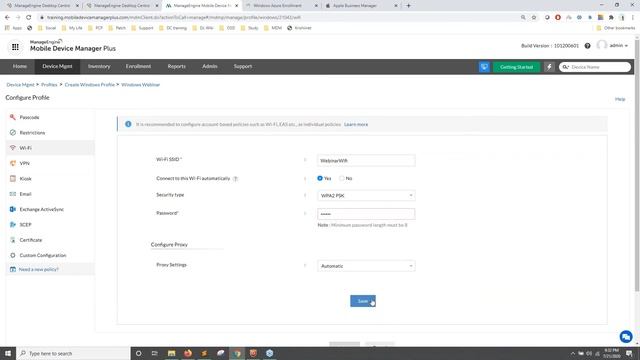Open File Explorer from the taskbar
The image size is (640, 360).
click(171, 353)
